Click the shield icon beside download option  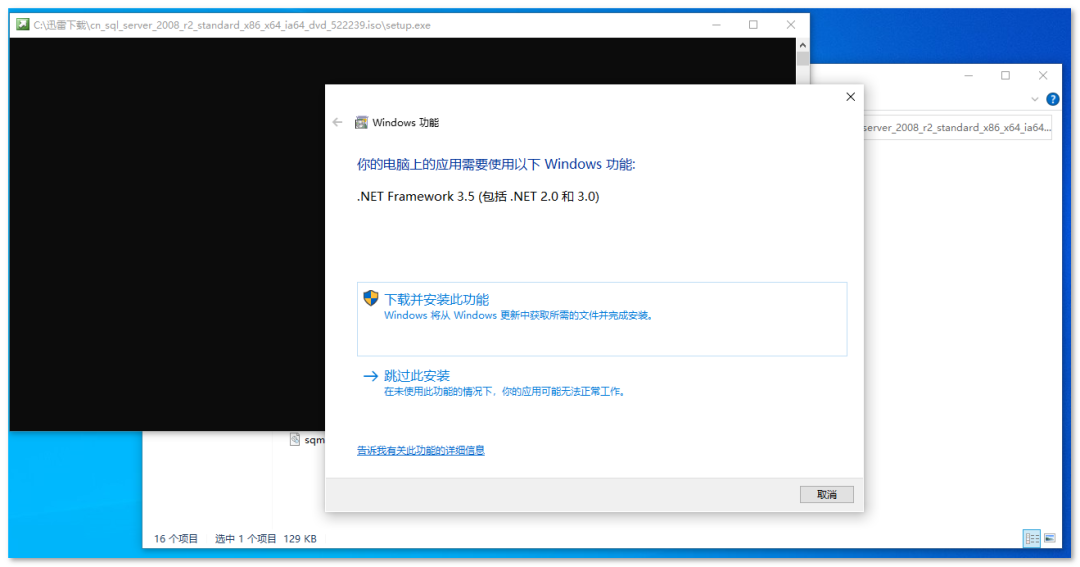tap(371, 298)
